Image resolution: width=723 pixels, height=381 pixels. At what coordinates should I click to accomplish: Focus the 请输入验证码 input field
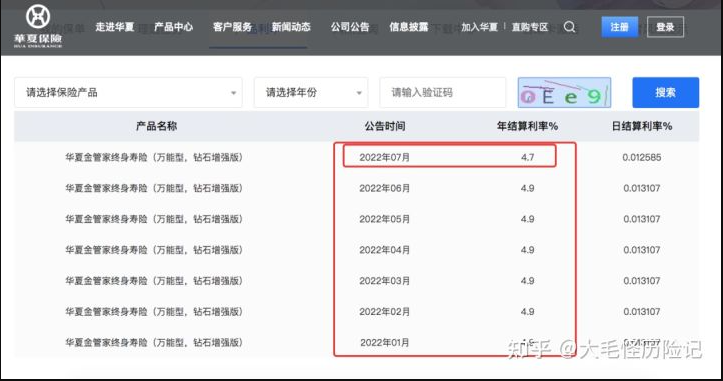[443, 92]
